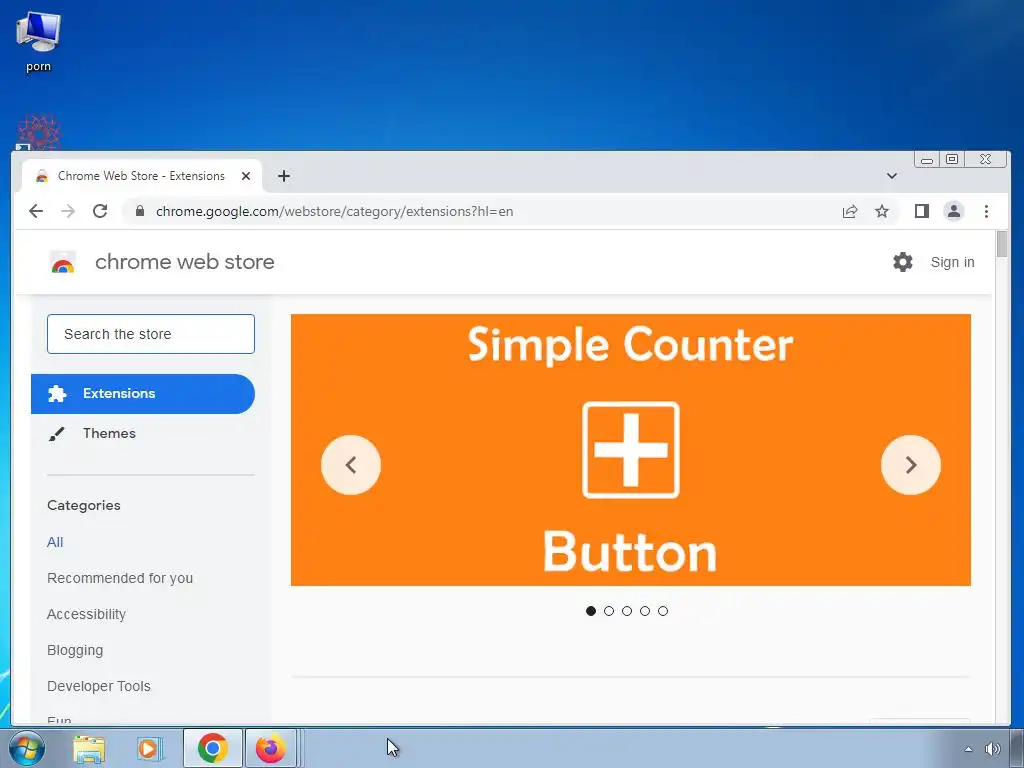Select the first carousel dot
Image resolution: width=1024 pixels, height=768 pixels.
coord(591,611)
